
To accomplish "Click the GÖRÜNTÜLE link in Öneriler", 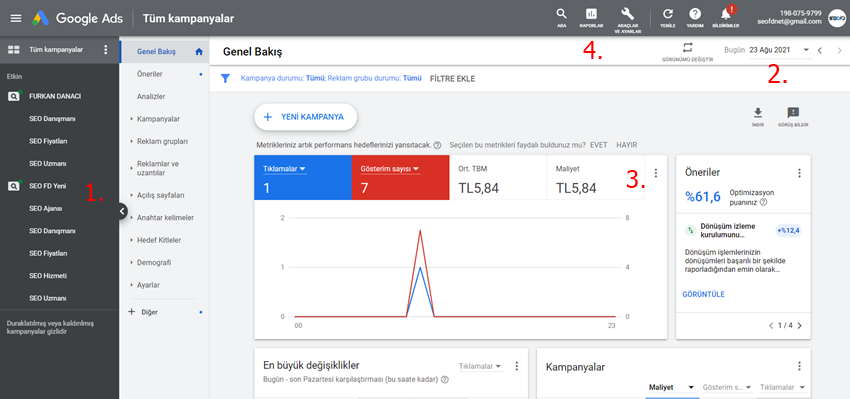I will [704, 294].
